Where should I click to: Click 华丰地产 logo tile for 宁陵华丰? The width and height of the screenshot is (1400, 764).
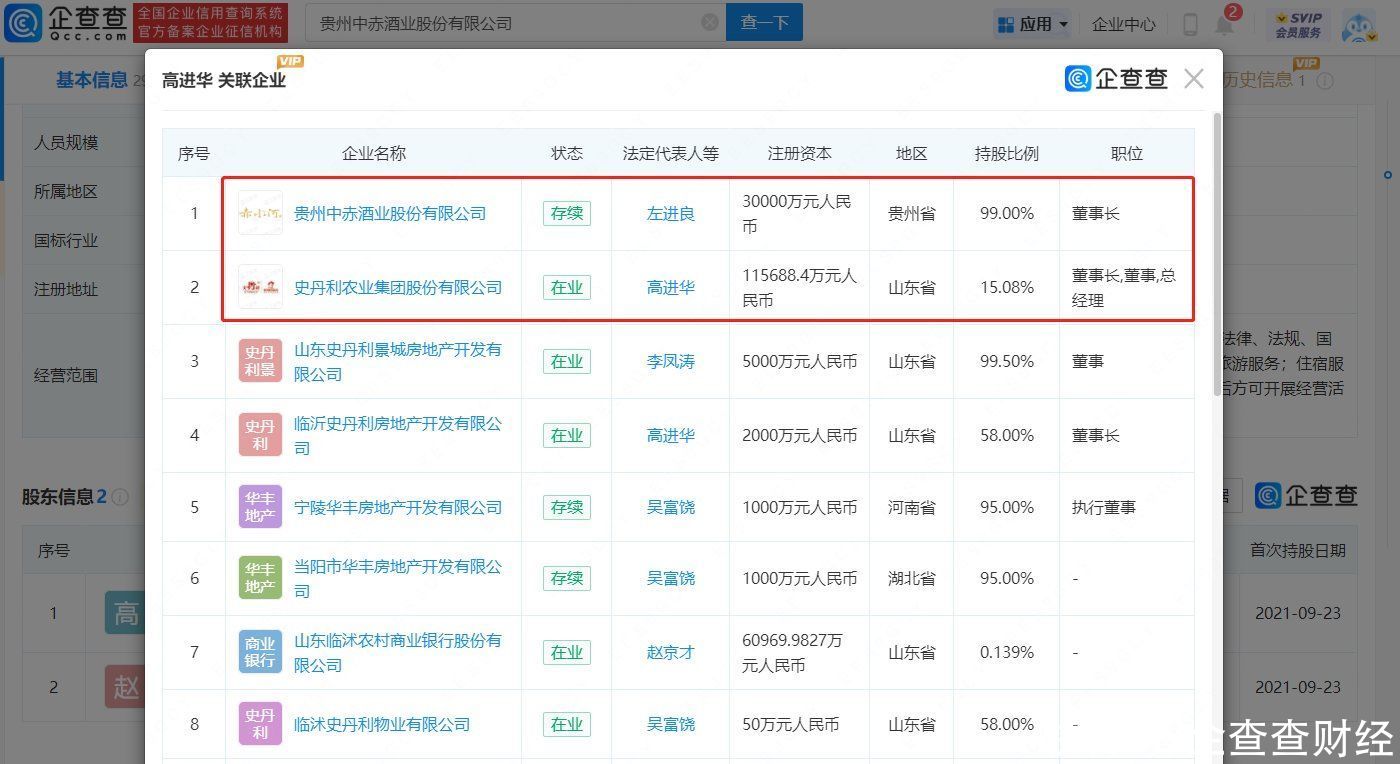pos(260,507)
